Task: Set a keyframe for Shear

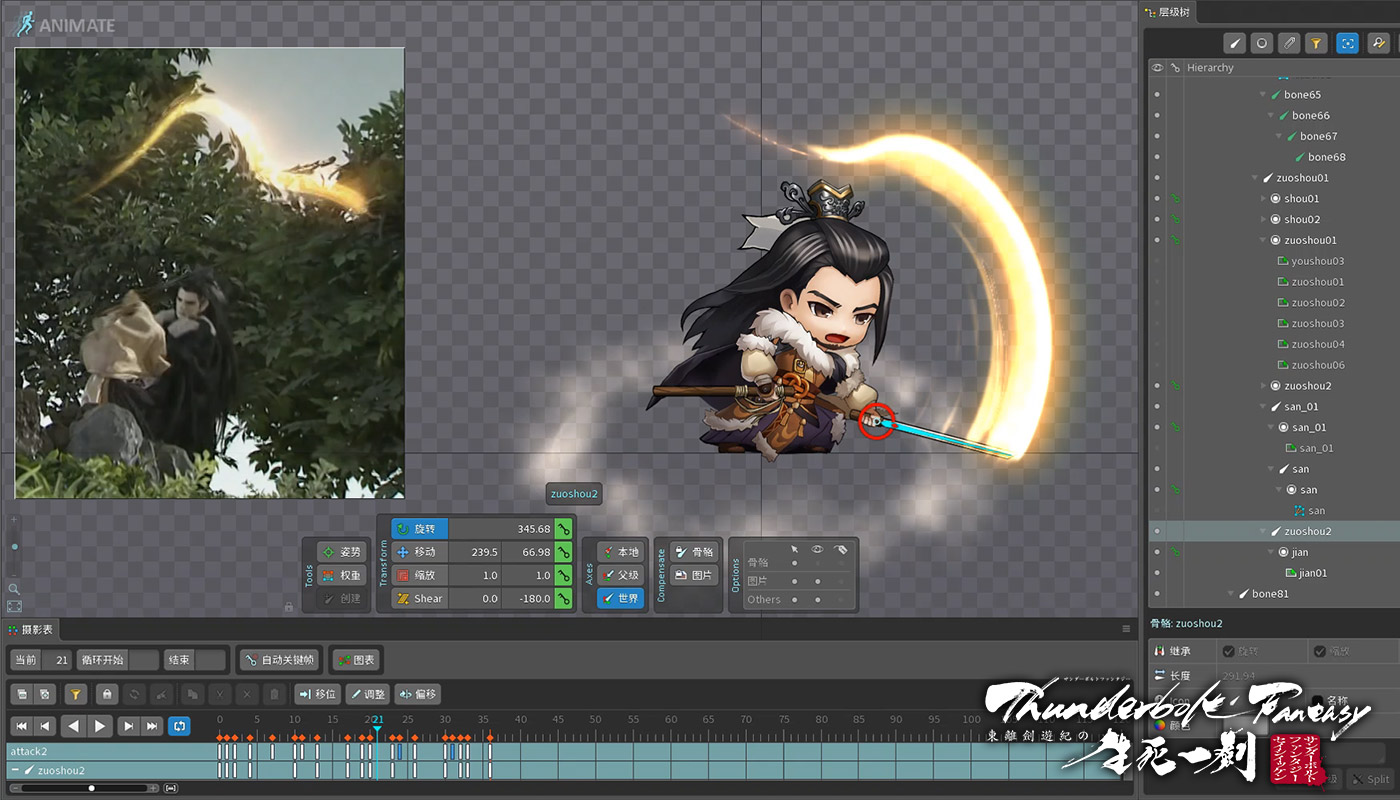Action: (x=564, y=598)
